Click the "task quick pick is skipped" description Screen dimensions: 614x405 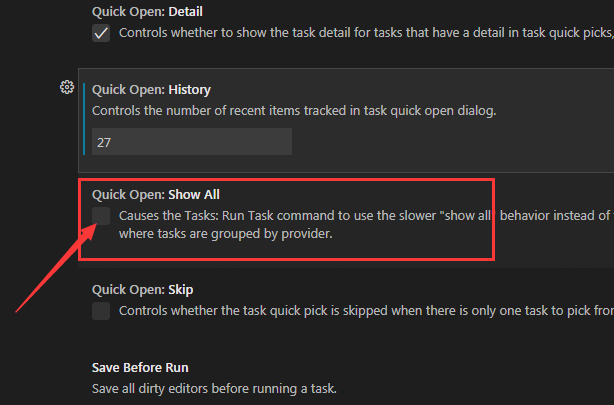[x=360, y=310]
